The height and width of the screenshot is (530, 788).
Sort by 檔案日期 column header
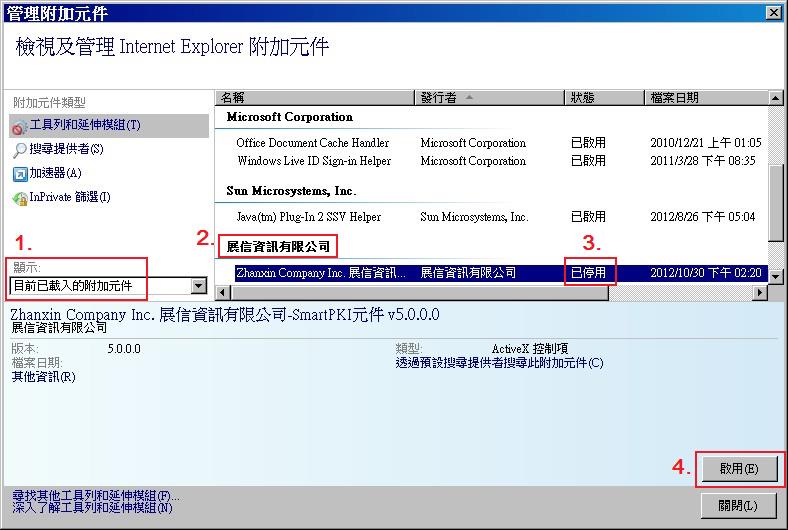707,97
